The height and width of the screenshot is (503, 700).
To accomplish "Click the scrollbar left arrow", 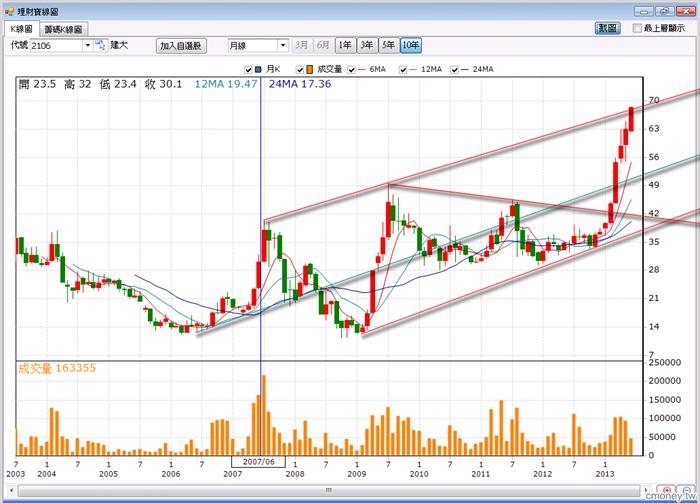I will 11,491.
